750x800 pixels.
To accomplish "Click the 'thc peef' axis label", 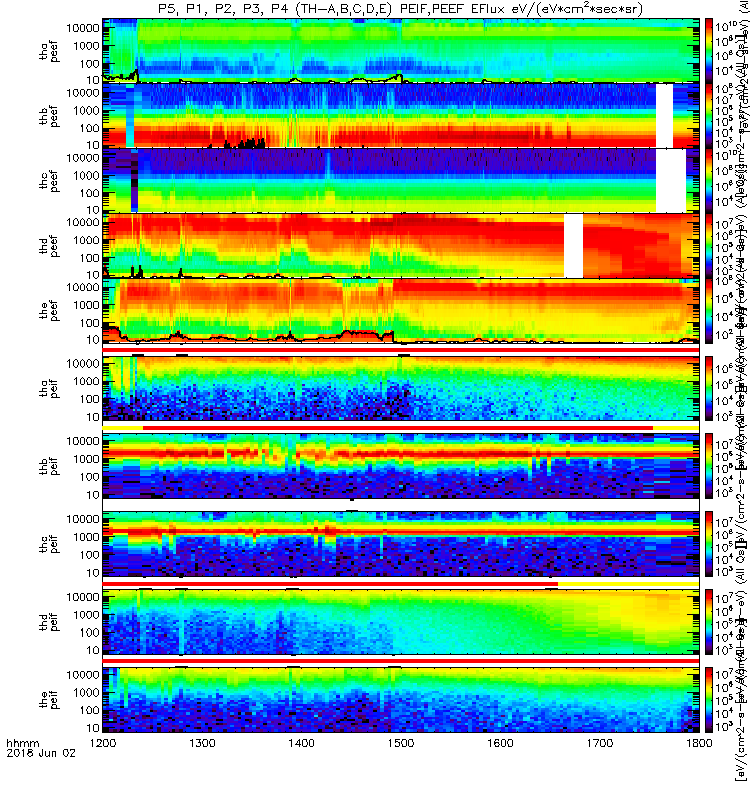I will 49,181.
